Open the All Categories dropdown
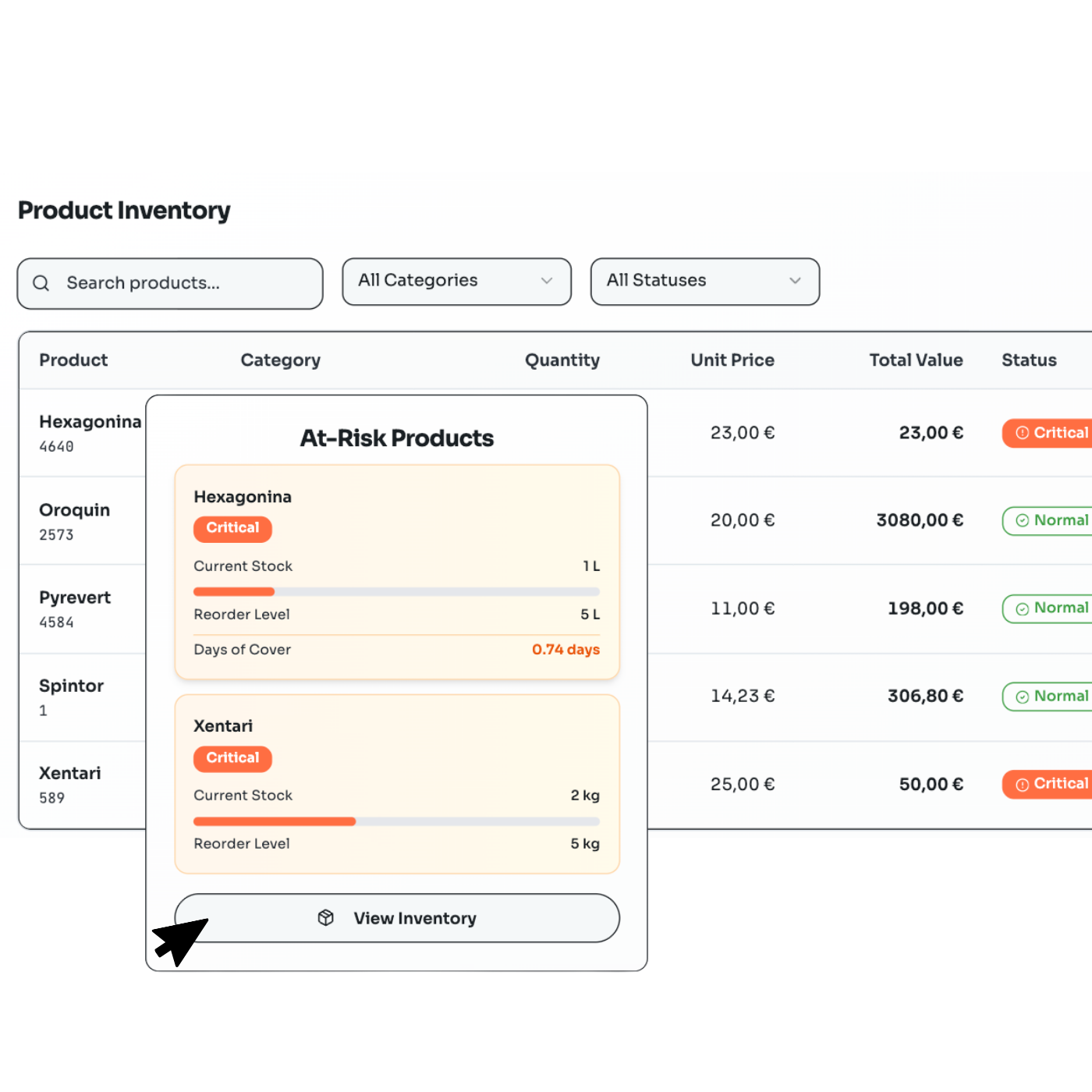Screen dimensions: 1092x1092 (x=456, y=282)
